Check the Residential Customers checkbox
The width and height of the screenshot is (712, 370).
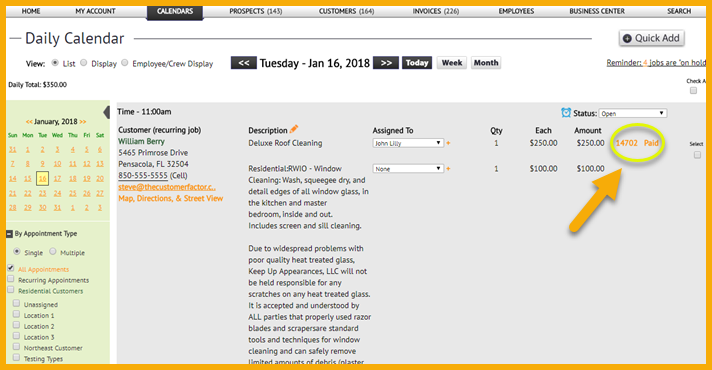11,290
